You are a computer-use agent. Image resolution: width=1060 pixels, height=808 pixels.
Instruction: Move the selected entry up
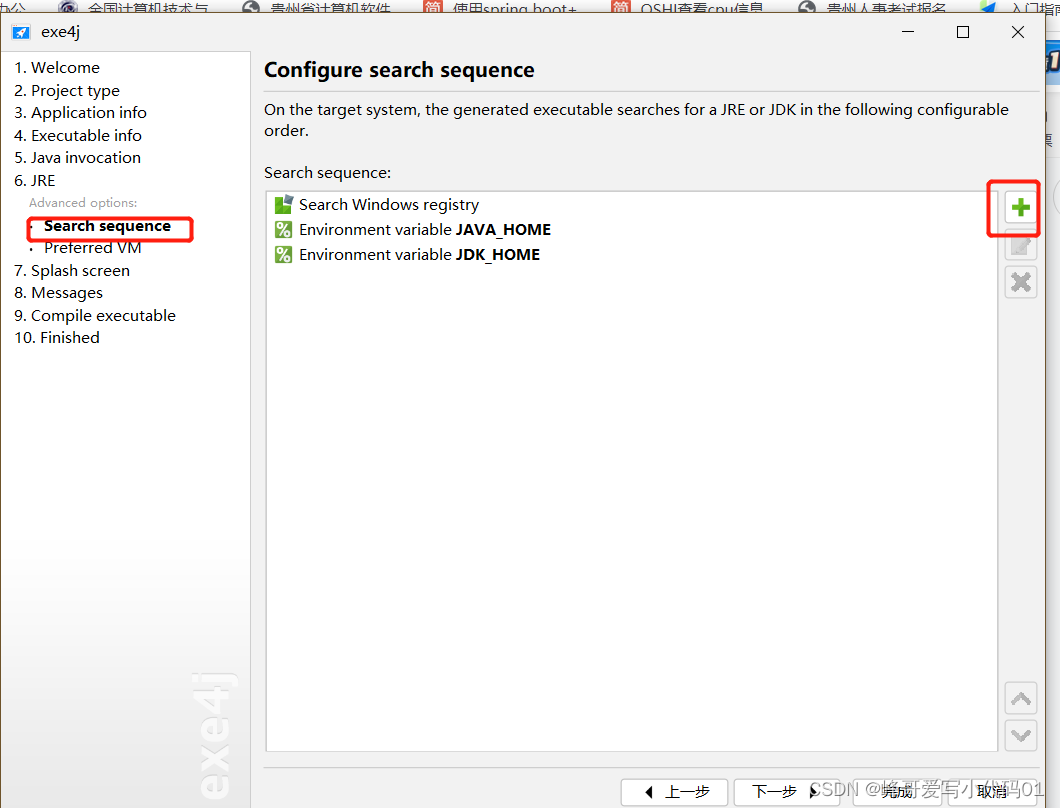click(x=1020, y=698)
